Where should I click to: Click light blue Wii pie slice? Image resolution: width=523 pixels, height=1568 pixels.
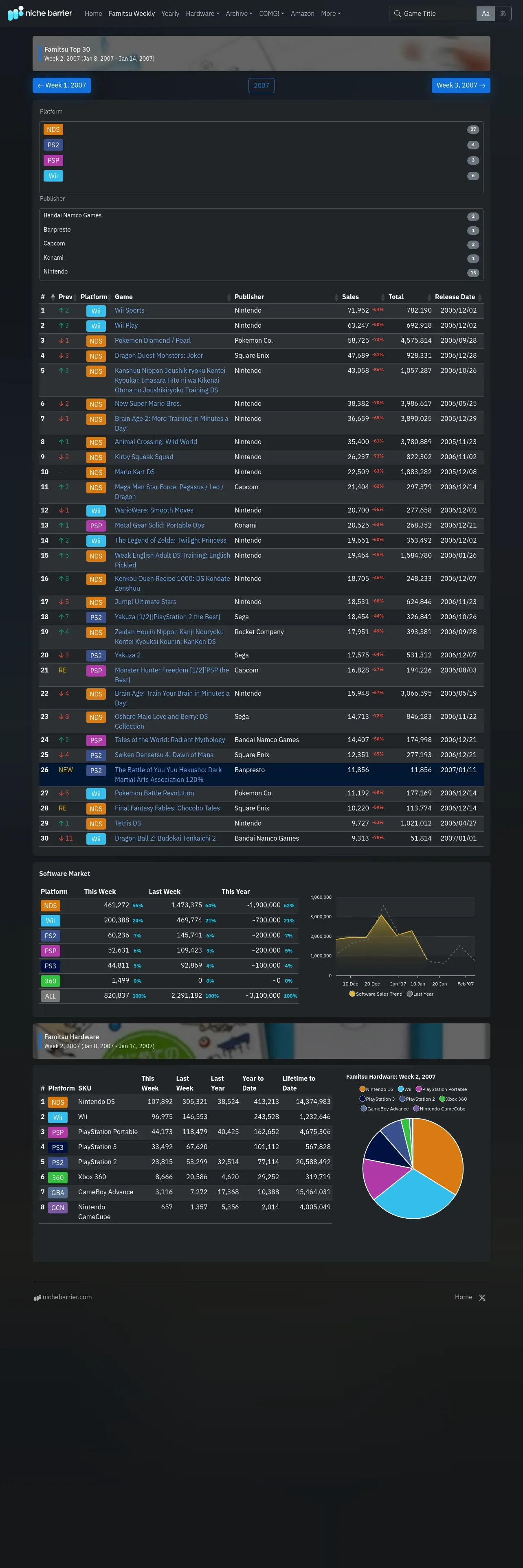pyautogui.click(x=414, y=1196)
